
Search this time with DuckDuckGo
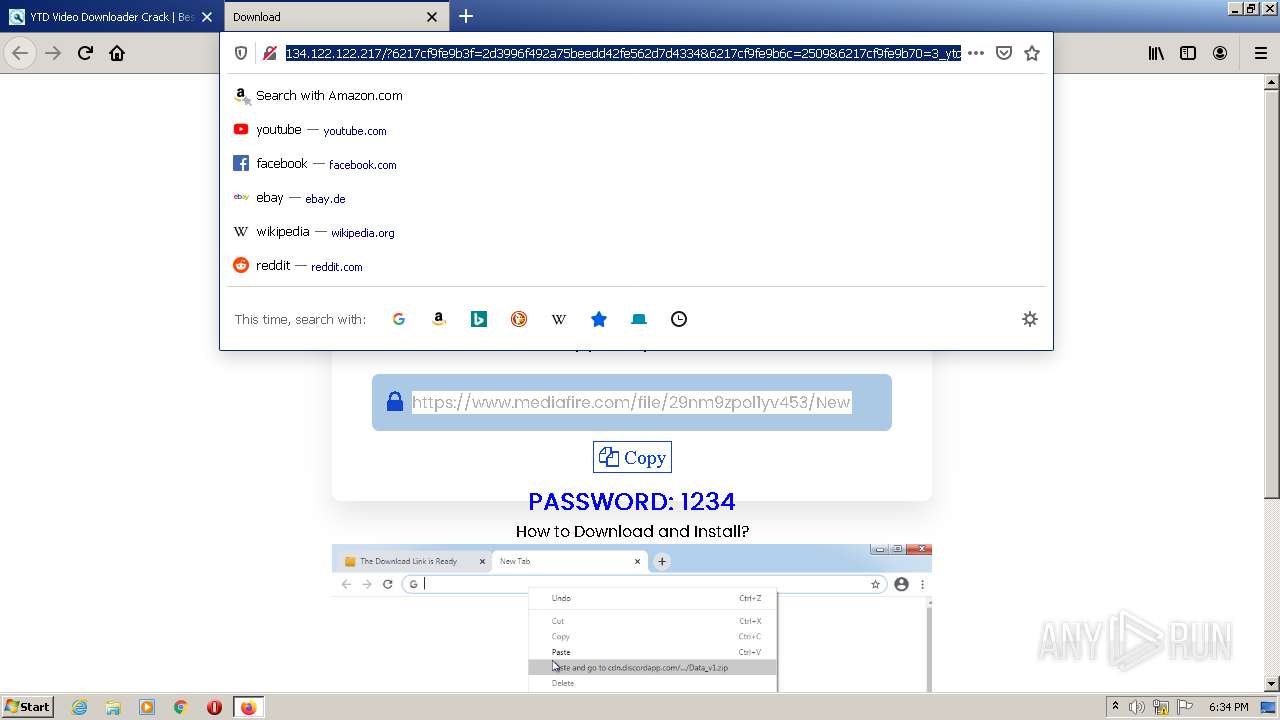(x=519, y=319)
